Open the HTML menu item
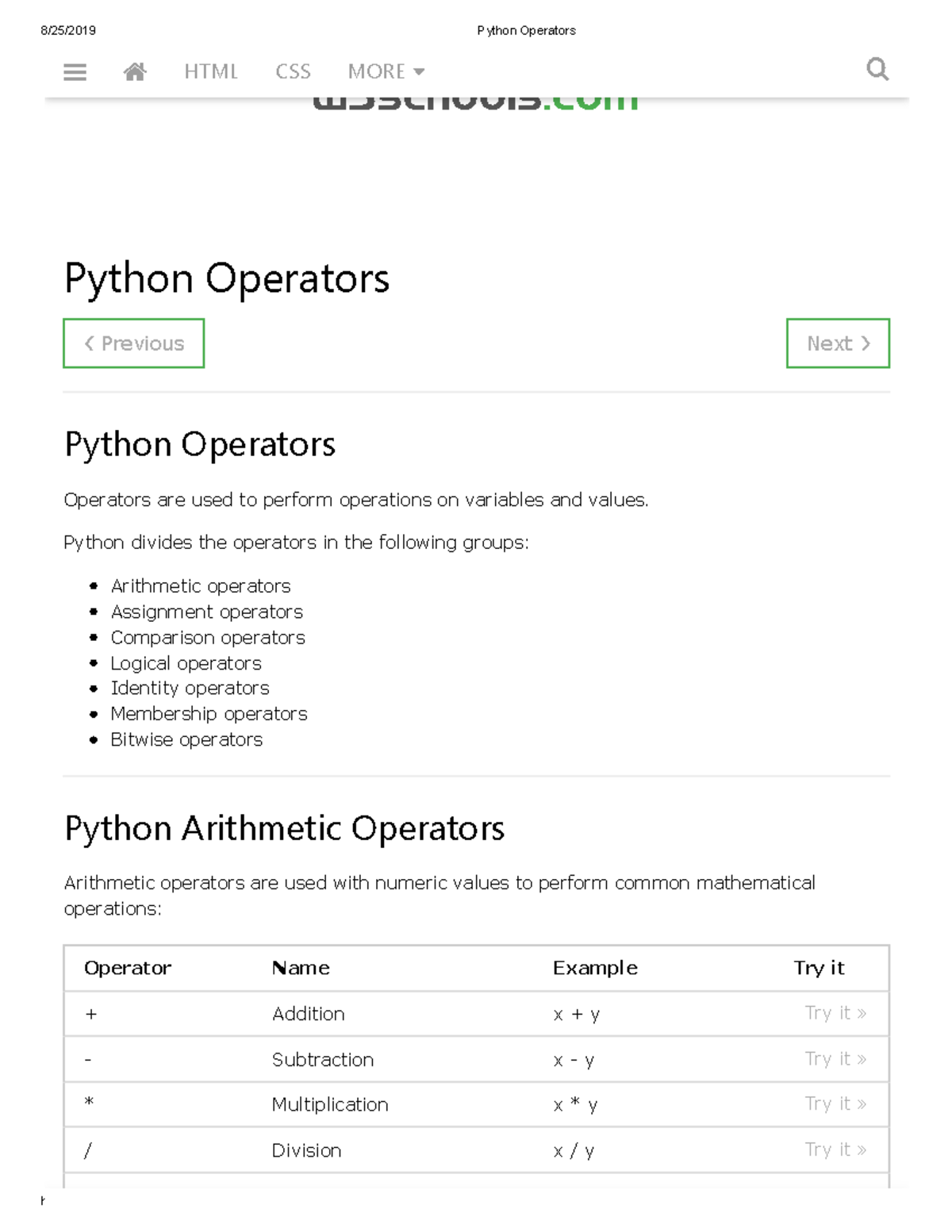 [x=211, y=72]
